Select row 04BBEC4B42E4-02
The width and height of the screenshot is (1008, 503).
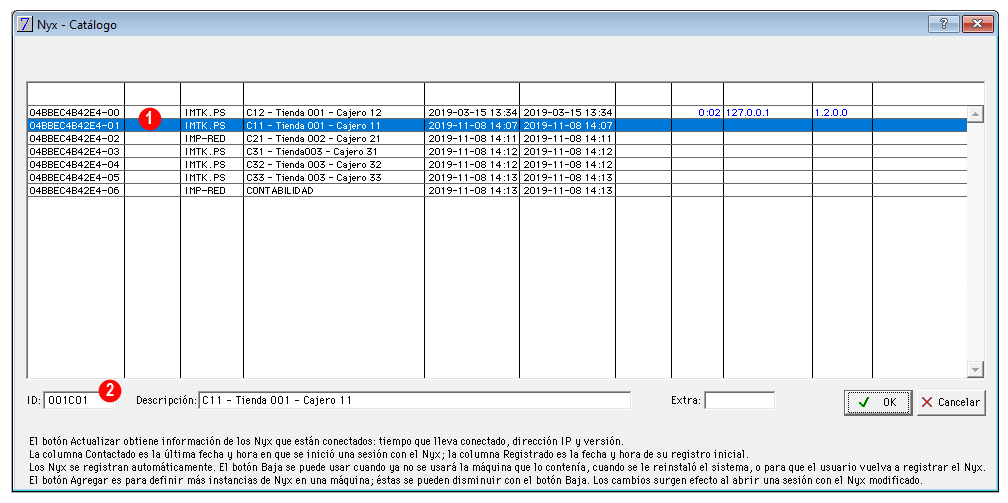click(x=497, y=138)
